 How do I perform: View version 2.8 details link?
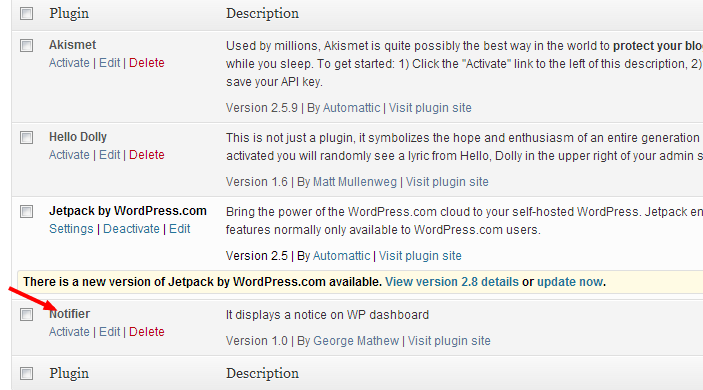point(451,282)
